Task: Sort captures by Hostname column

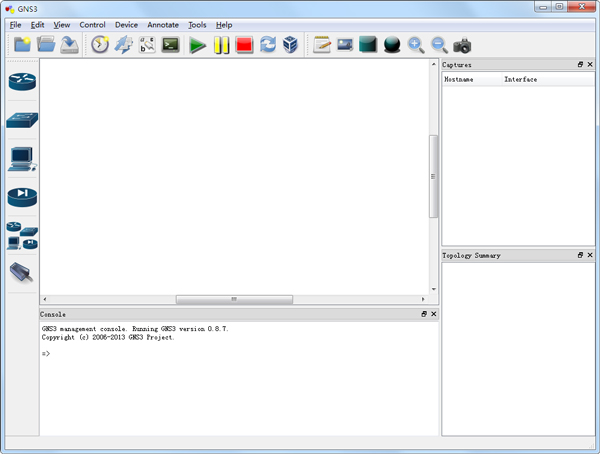Action: point(471,79)
